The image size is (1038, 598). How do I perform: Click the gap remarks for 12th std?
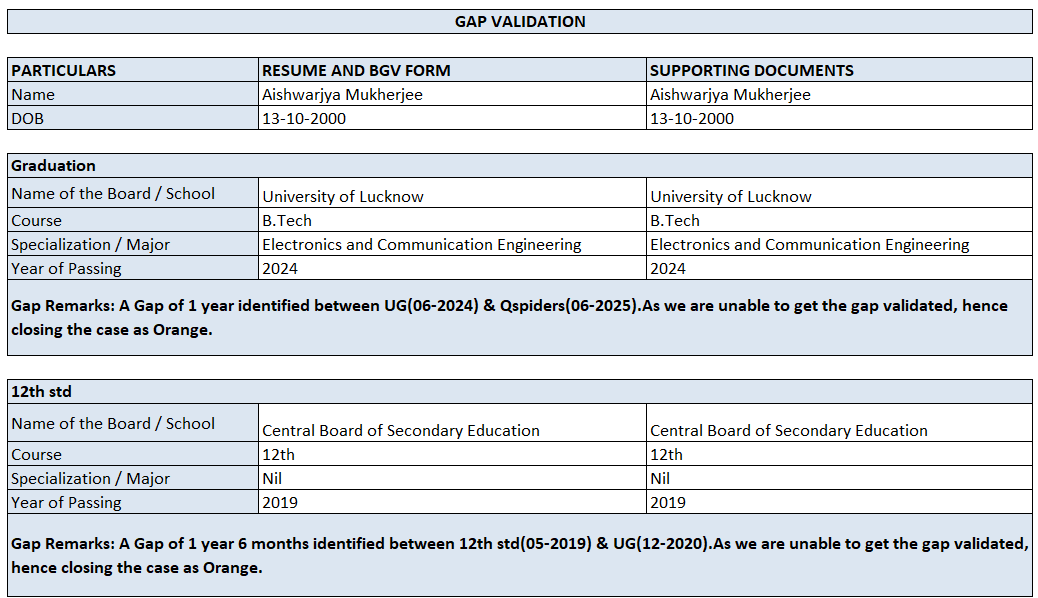pos(520,555)
